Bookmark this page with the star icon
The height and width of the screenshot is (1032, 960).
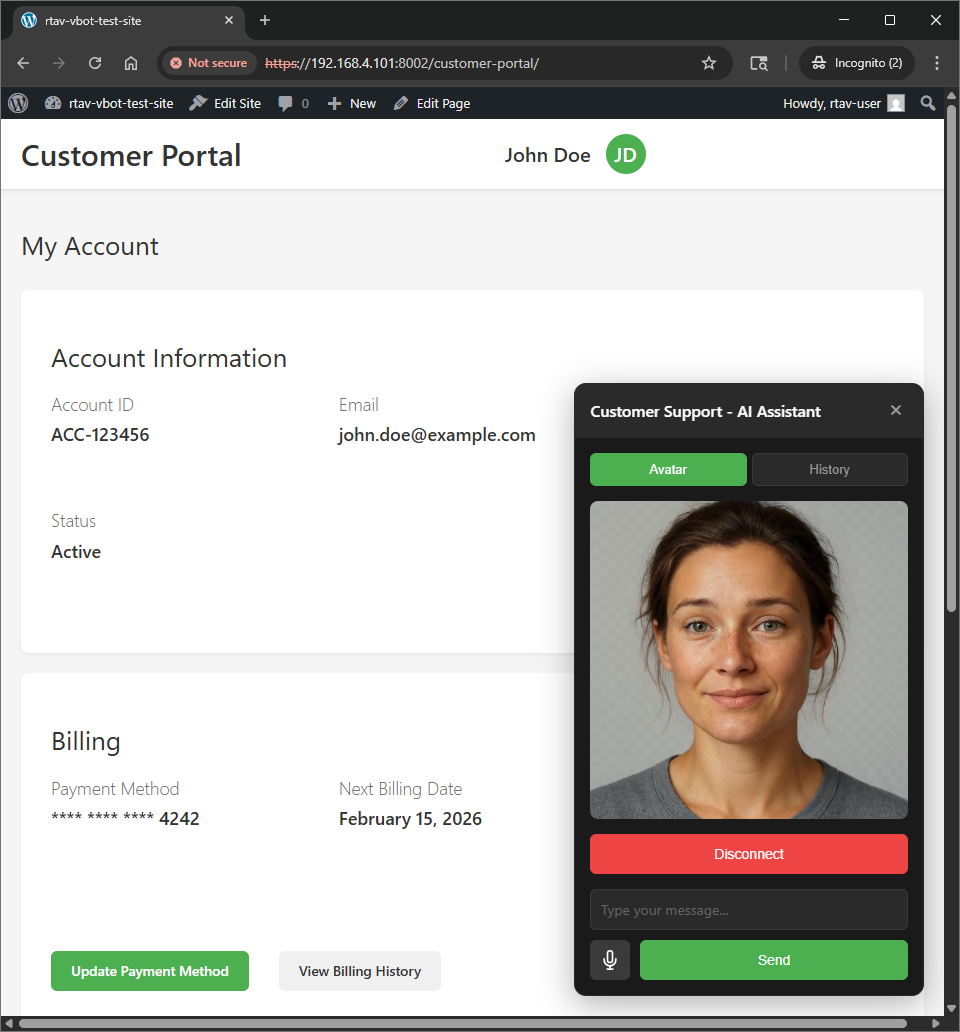(x=709, y=63)
